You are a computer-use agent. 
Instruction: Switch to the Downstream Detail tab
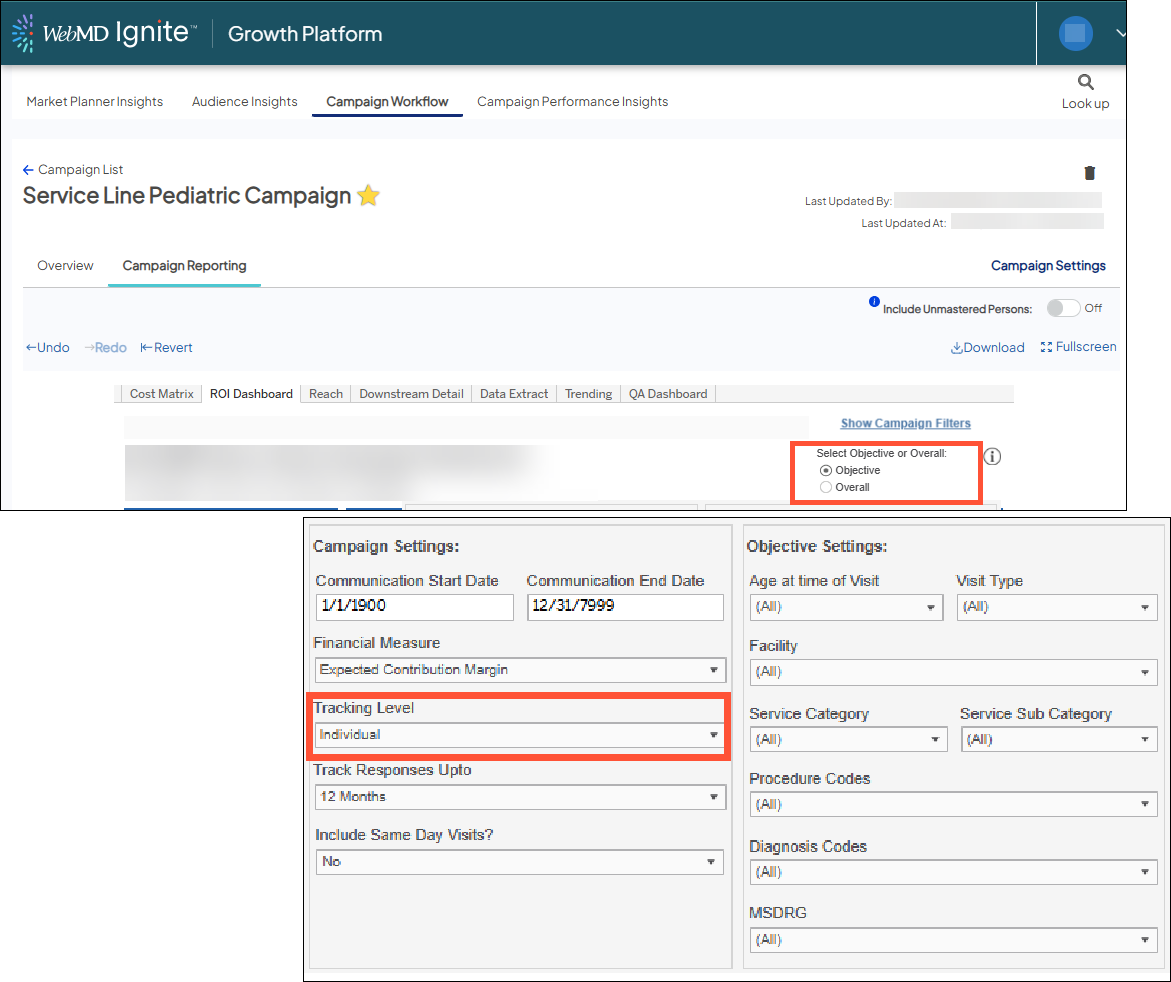click(411, 394)
